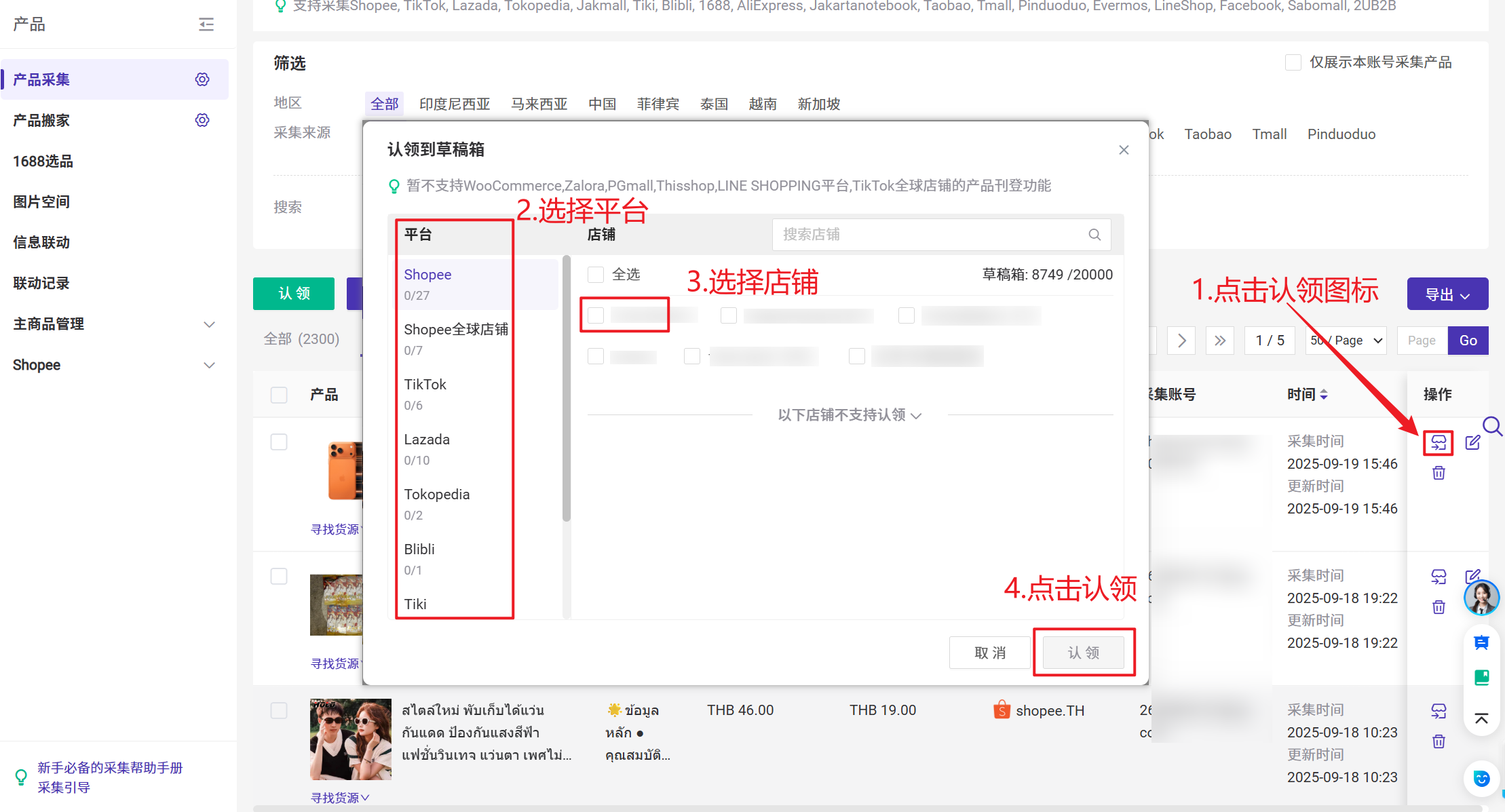The width and height of the screenshot is (1505, 812).
Task: Click the scroll-to-top arrow icon
Action: click(1481, 719)
